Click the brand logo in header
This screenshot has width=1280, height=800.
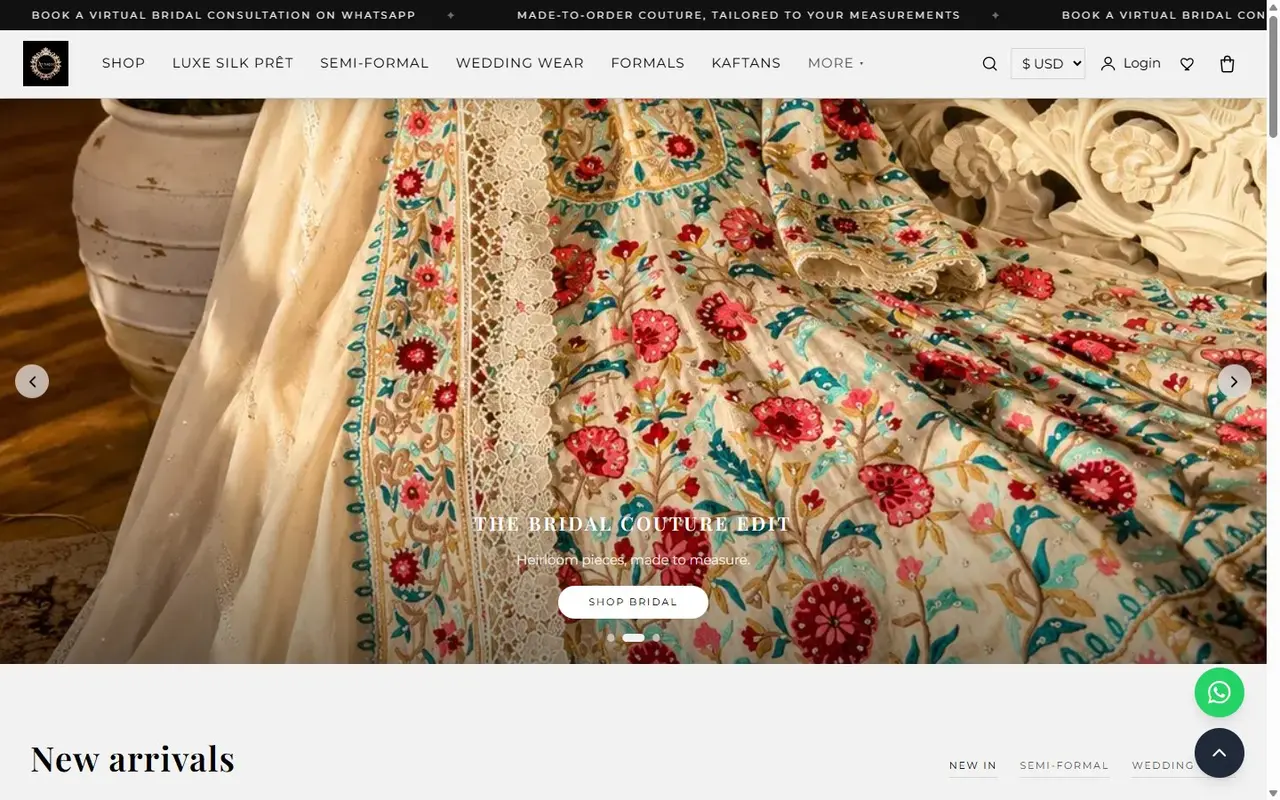(x=46, y=63)
